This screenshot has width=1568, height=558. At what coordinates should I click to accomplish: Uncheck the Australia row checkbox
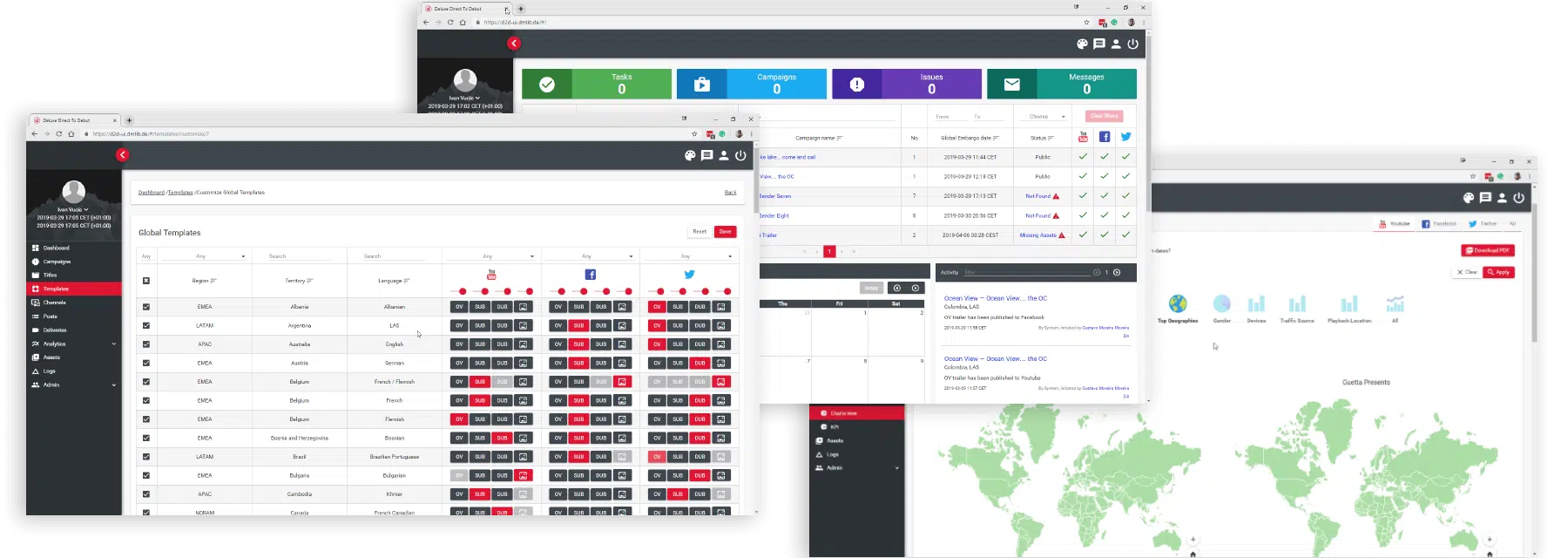(x=146, y=344)
